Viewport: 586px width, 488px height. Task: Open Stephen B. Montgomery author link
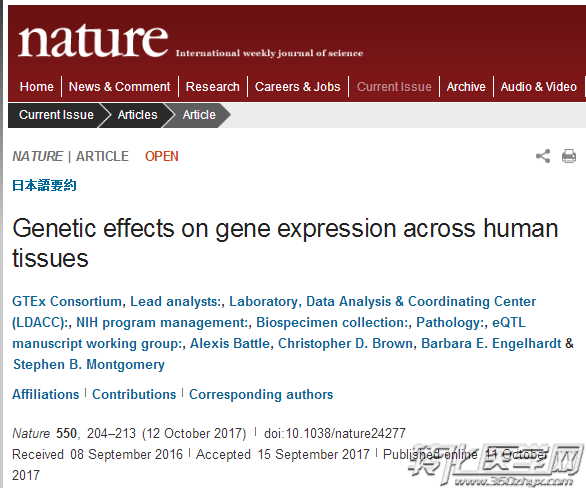[x=89, y=364]
